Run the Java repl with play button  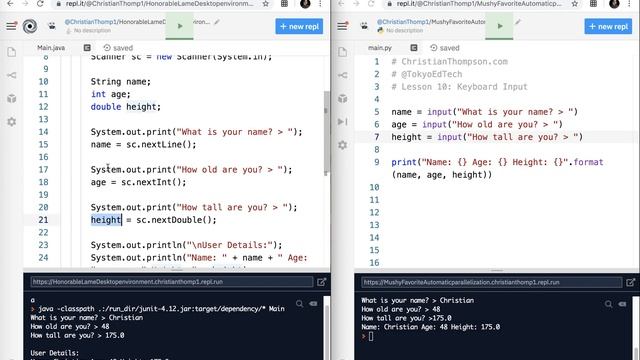(x=180, y=27)
